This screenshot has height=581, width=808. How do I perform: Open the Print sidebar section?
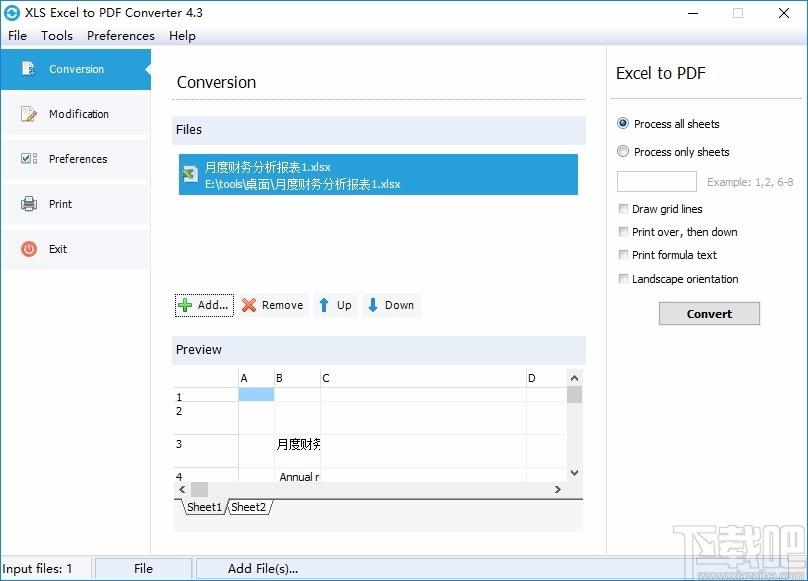pyautogui.click(x=76, y=204)
